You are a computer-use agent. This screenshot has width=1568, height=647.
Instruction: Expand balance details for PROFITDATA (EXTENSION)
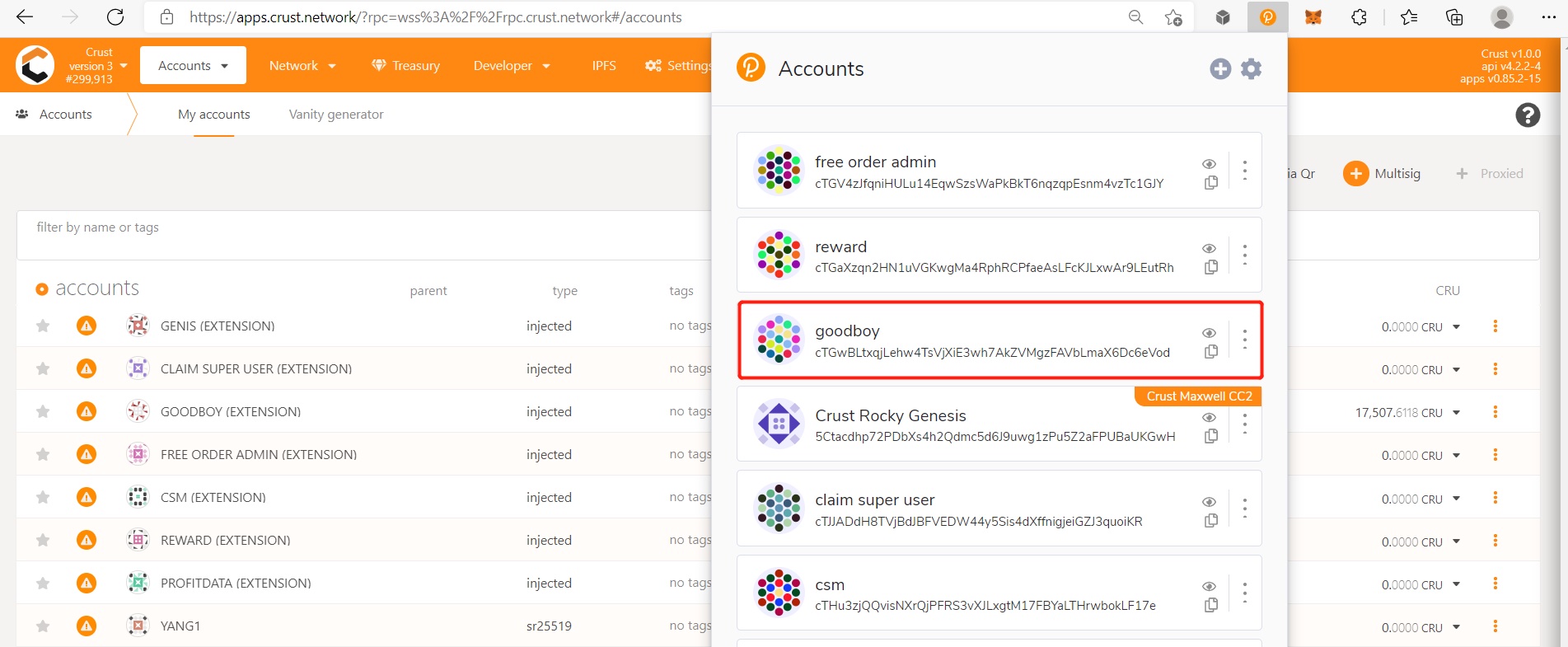pyautogui.click(x=1456, y=584)
